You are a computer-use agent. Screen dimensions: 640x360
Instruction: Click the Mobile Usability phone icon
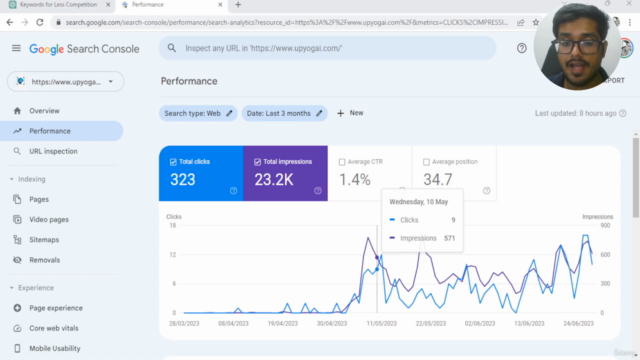17,349
